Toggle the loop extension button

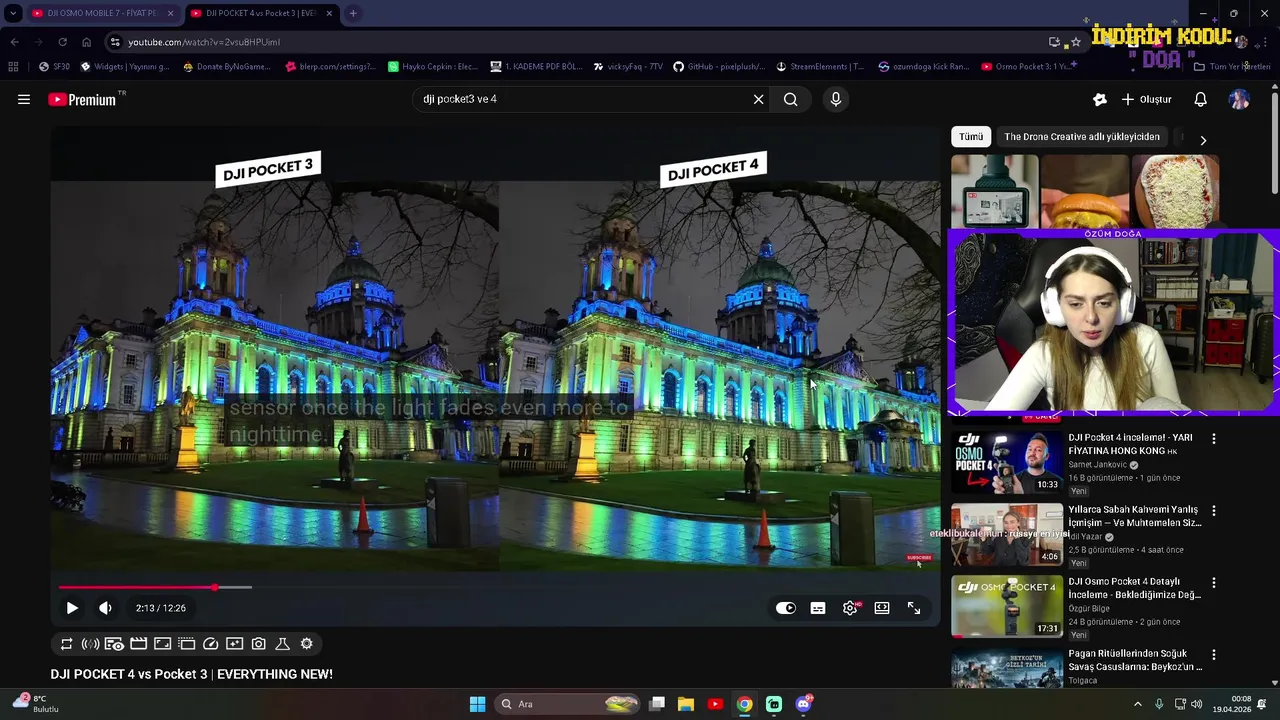tap(67, 644)
